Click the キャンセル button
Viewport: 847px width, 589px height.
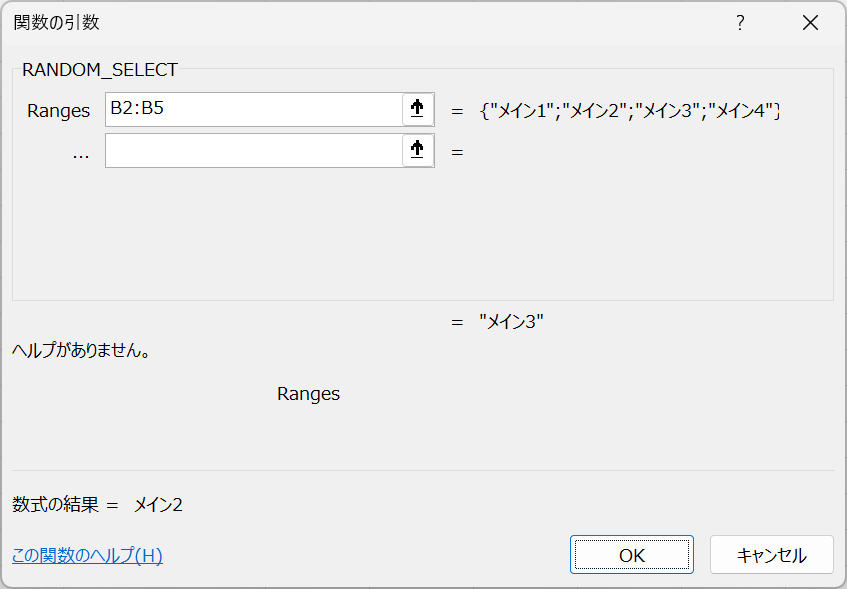pyautogui.click(x=771, y=555)
